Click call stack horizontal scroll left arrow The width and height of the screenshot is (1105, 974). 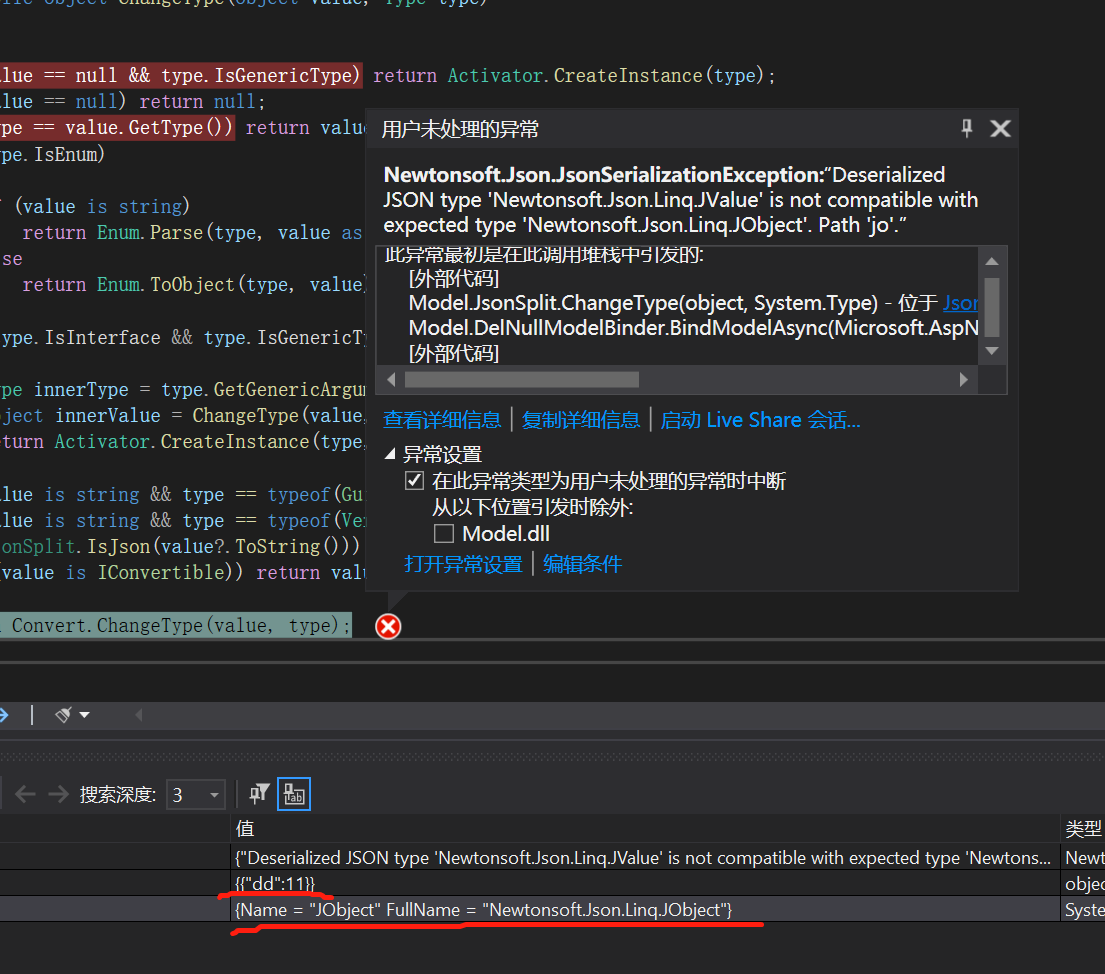391,380
